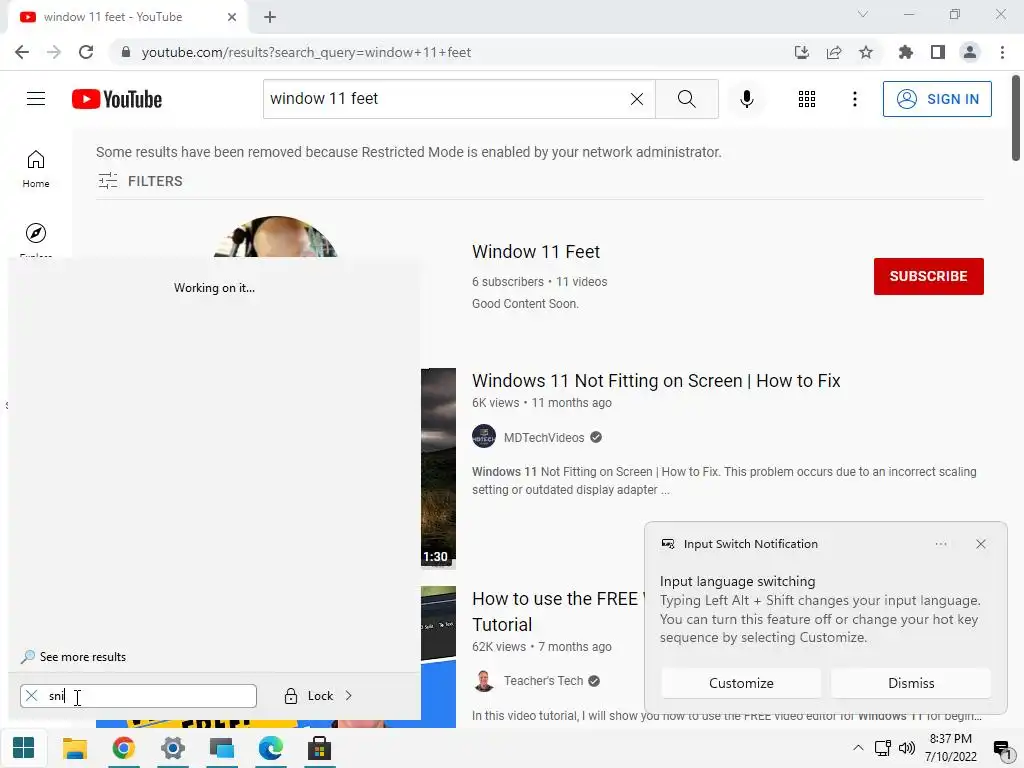Viewport: 1024px width, 768px height.
Task: Clear the Start menu search box
Action: (31, 696)
